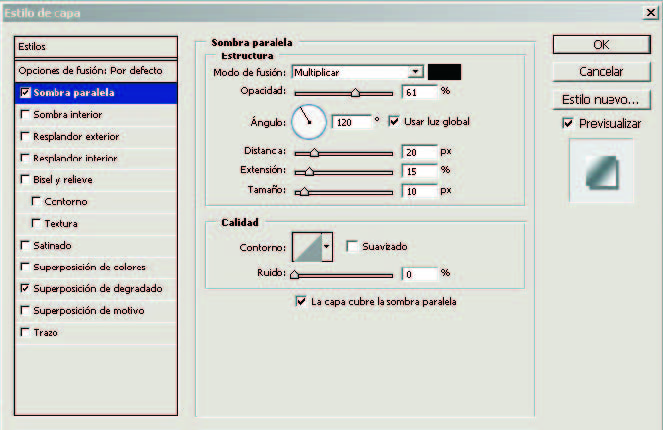
Task: Click the Ángulo dial control
Action: tap(309, 122)
